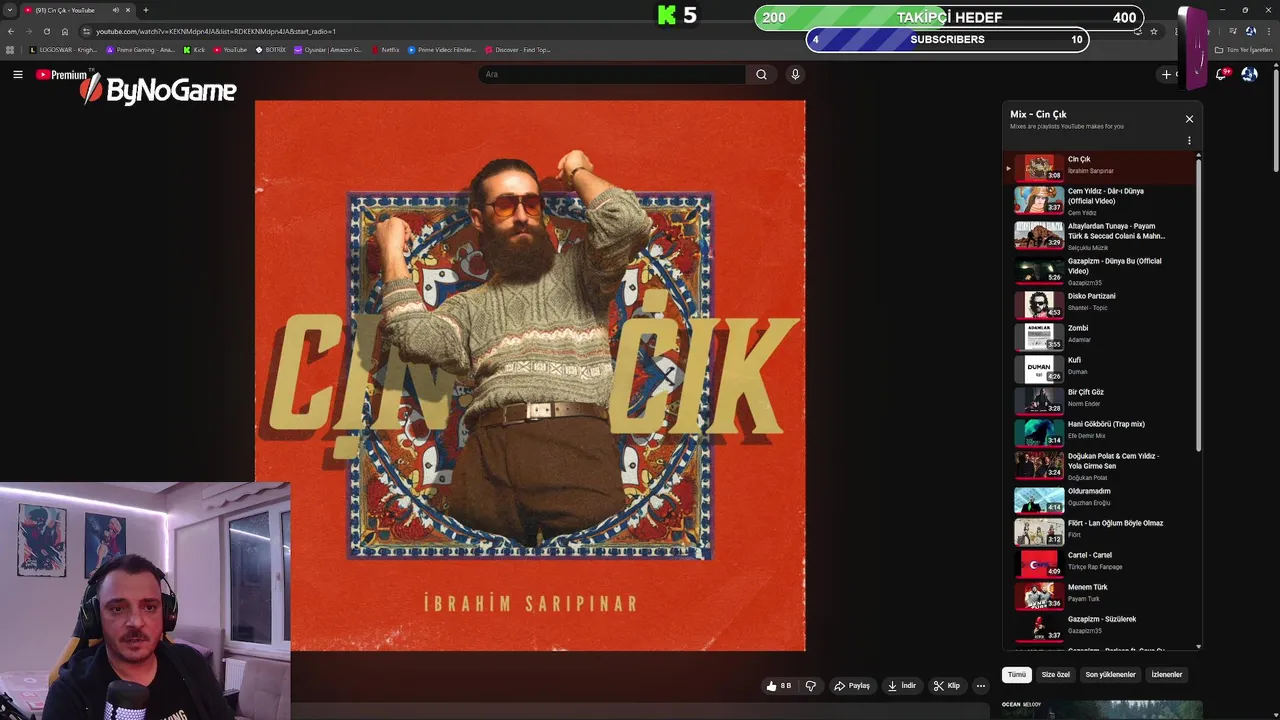1280x720 pixels.
Task: Click the search magnifier button
Action: point(761,74)
